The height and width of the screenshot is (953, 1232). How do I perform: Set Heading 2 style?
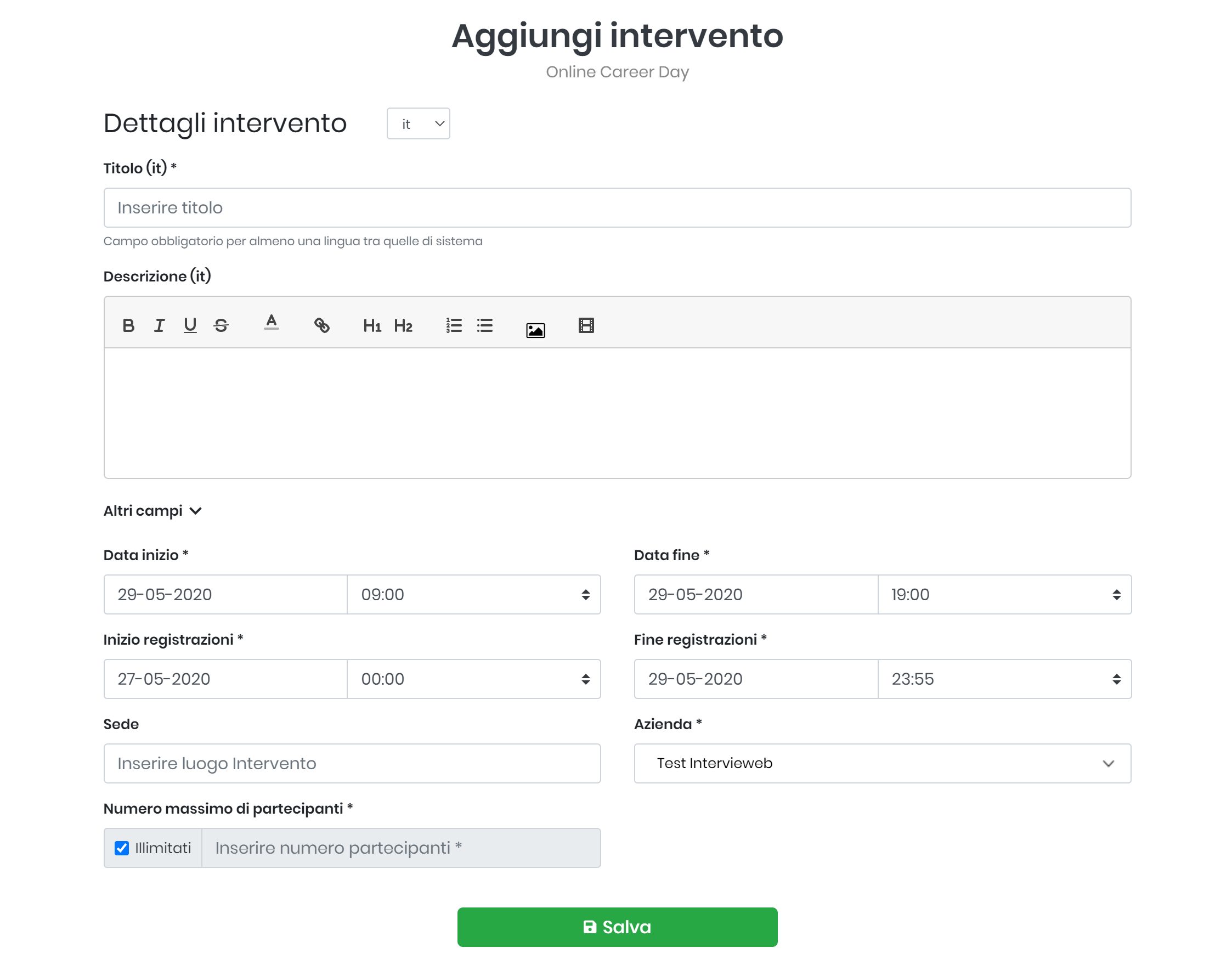[x=403, y=325]
